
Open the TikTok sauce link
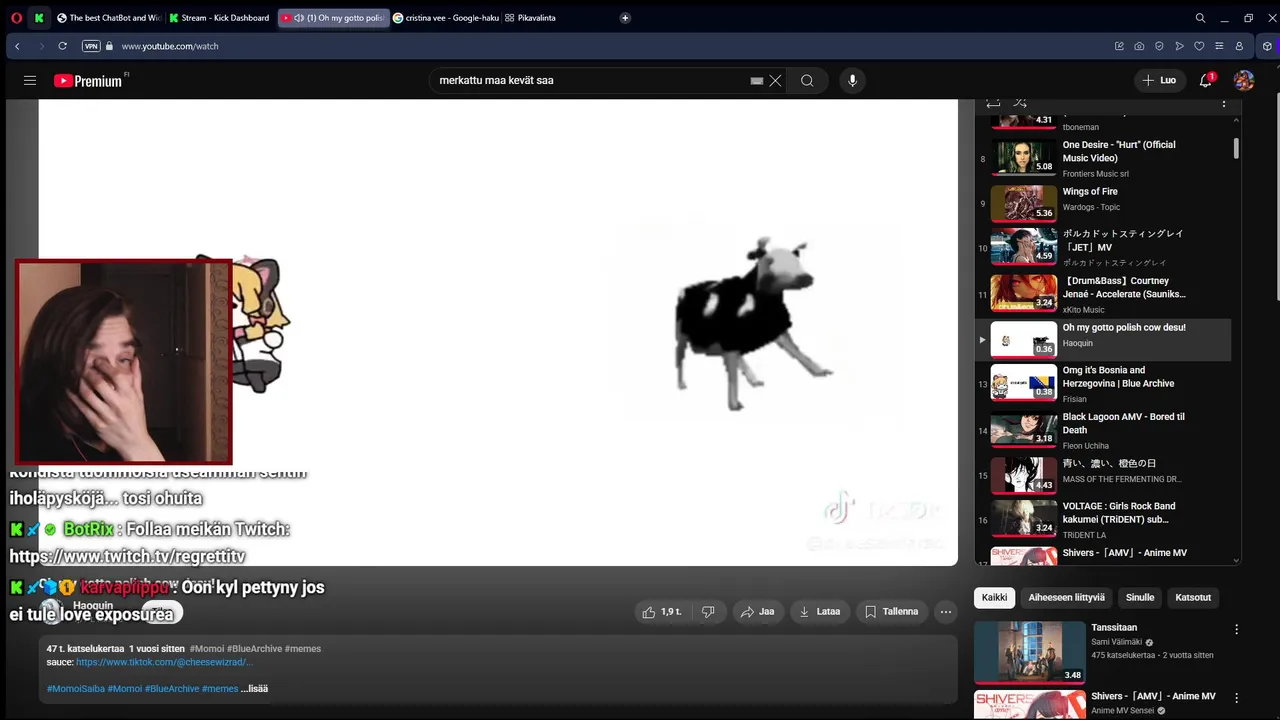[x=165, y=662]
